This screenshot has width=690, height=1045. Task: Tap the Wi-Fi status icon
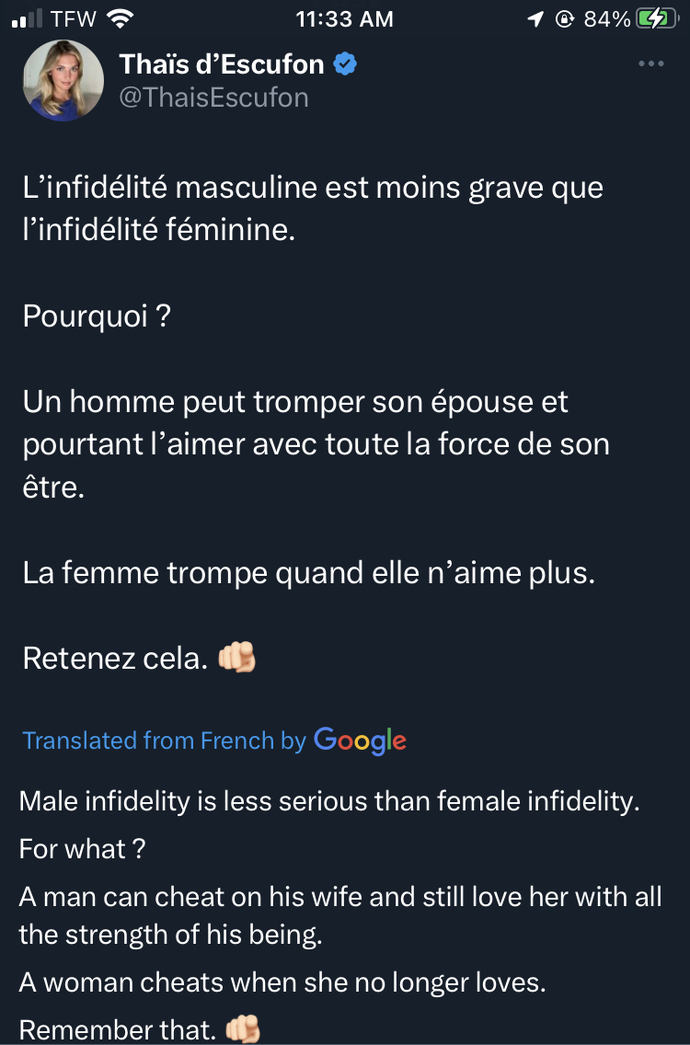[x=119, y=19]
